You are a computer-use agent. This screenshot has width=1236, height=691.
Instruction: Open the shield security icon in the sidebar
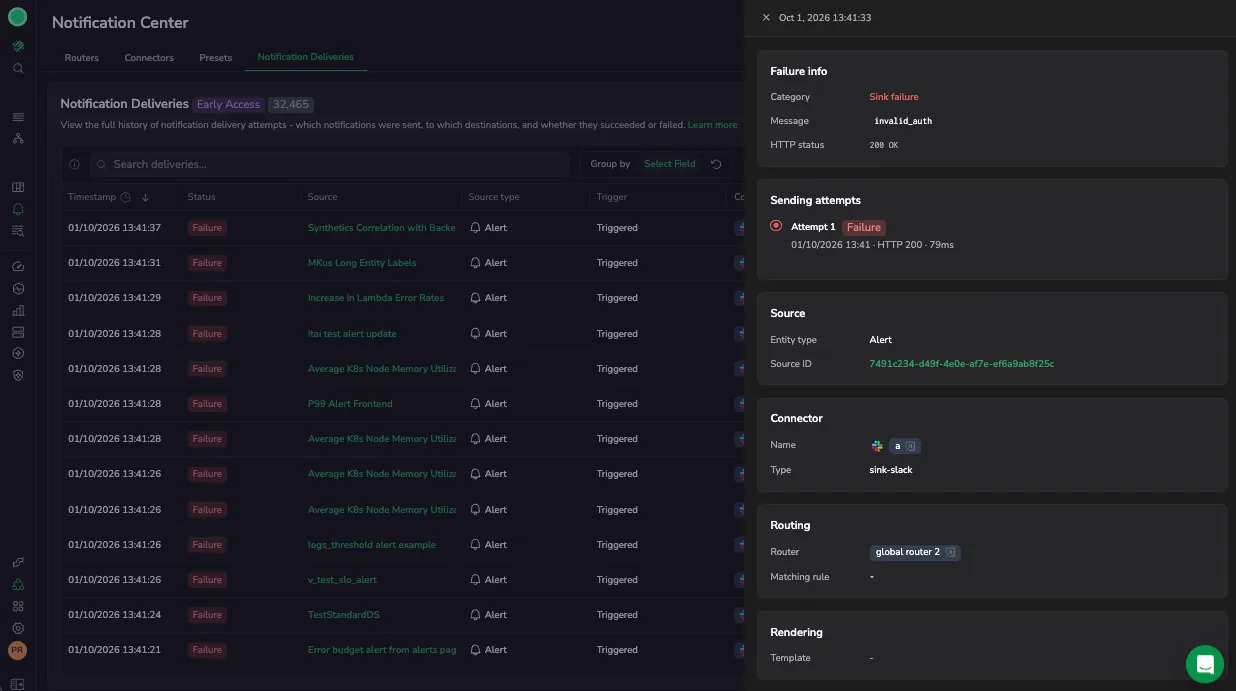pyautogui.click(x=18, y=375)
